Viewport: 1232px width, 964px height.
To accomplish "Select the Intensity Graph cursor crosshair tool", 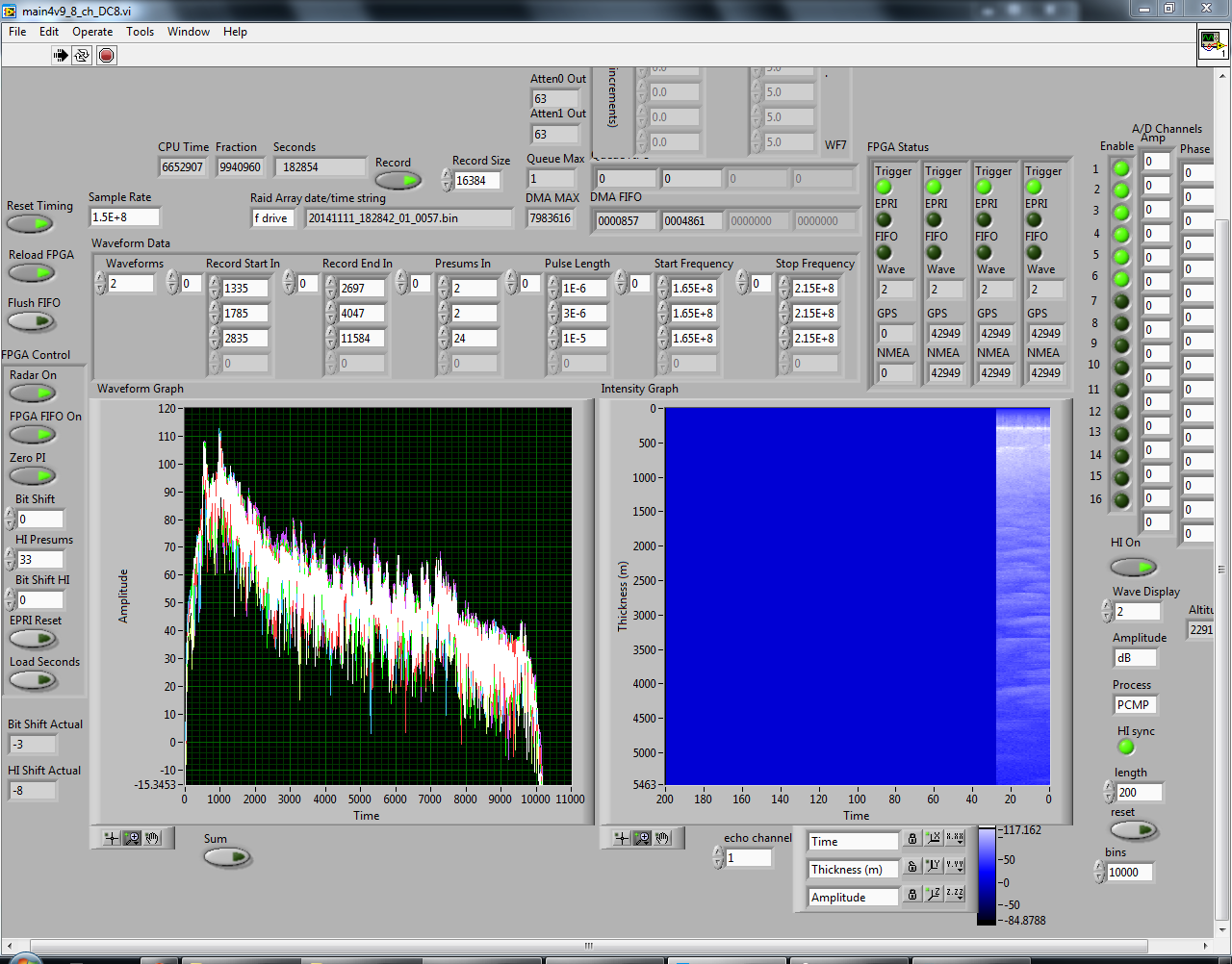I will pos(622,838).
